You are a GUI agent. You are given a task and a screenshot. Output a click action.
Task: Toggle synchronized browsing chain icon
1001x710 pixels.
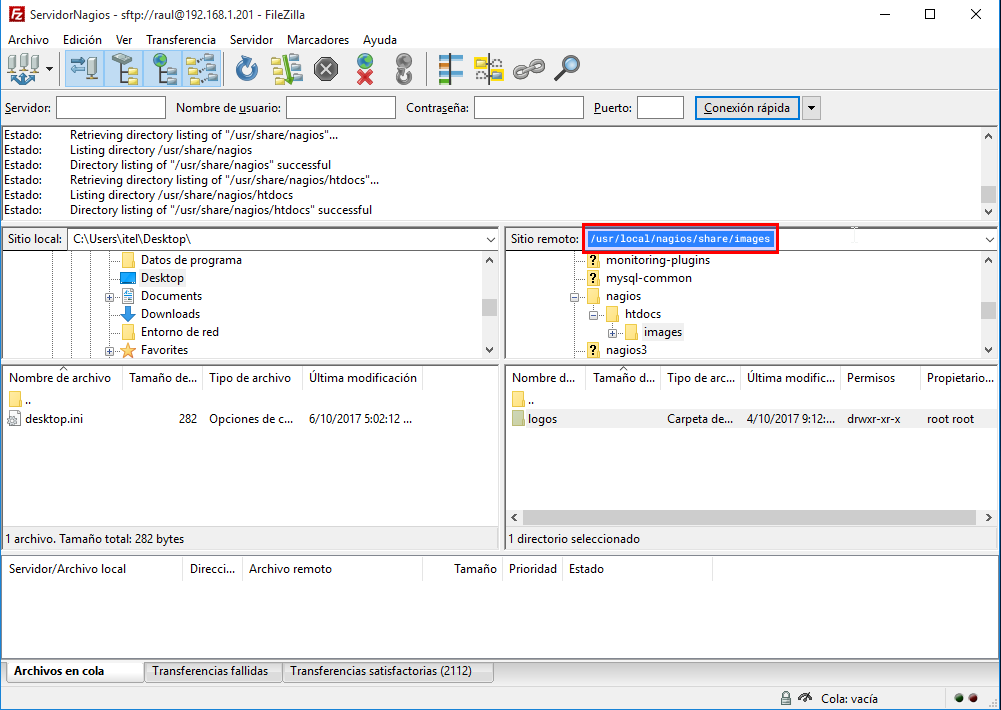(529, 68)
